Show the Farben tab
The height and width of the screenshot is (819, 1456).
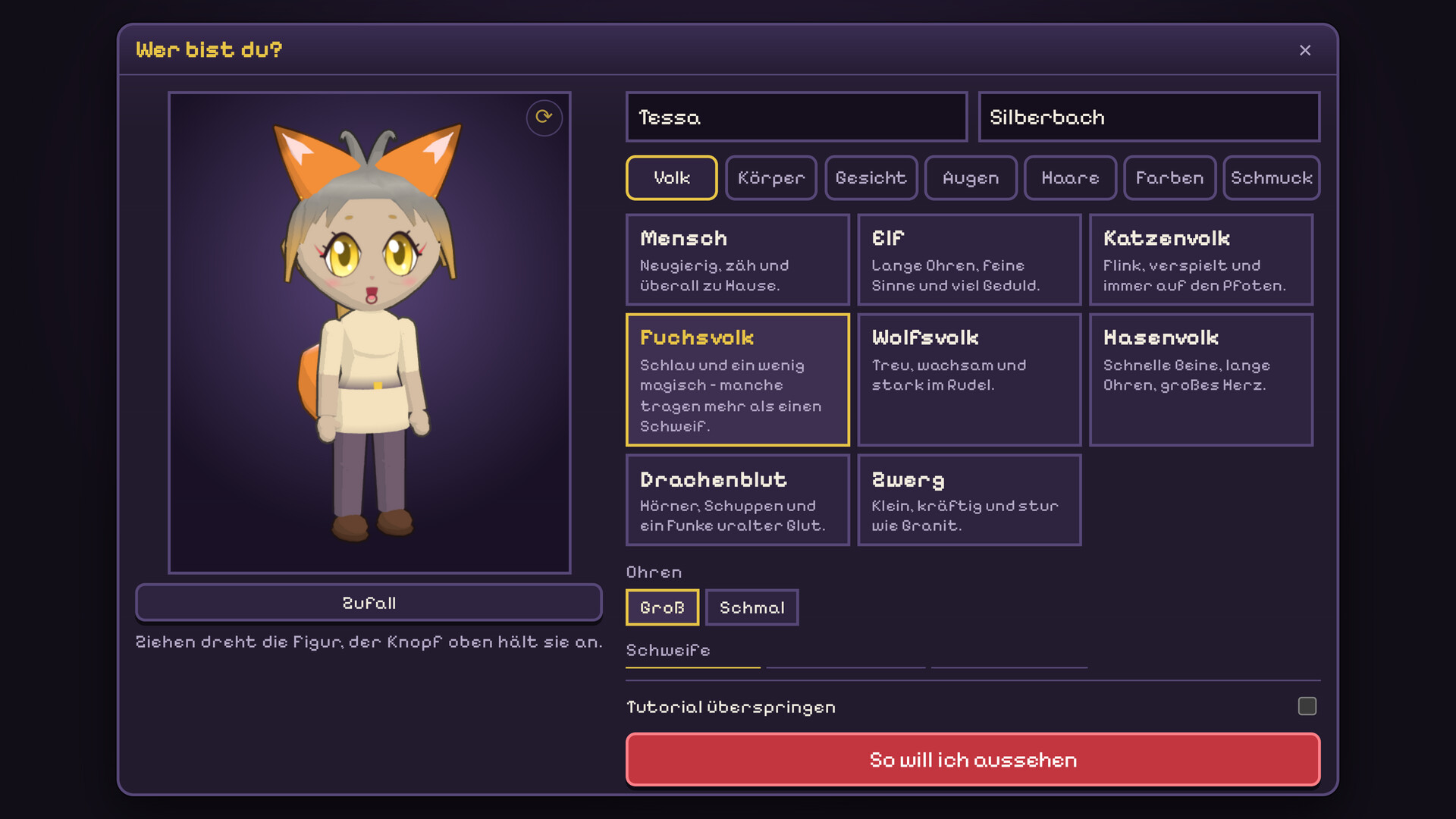coord(1169,178)
